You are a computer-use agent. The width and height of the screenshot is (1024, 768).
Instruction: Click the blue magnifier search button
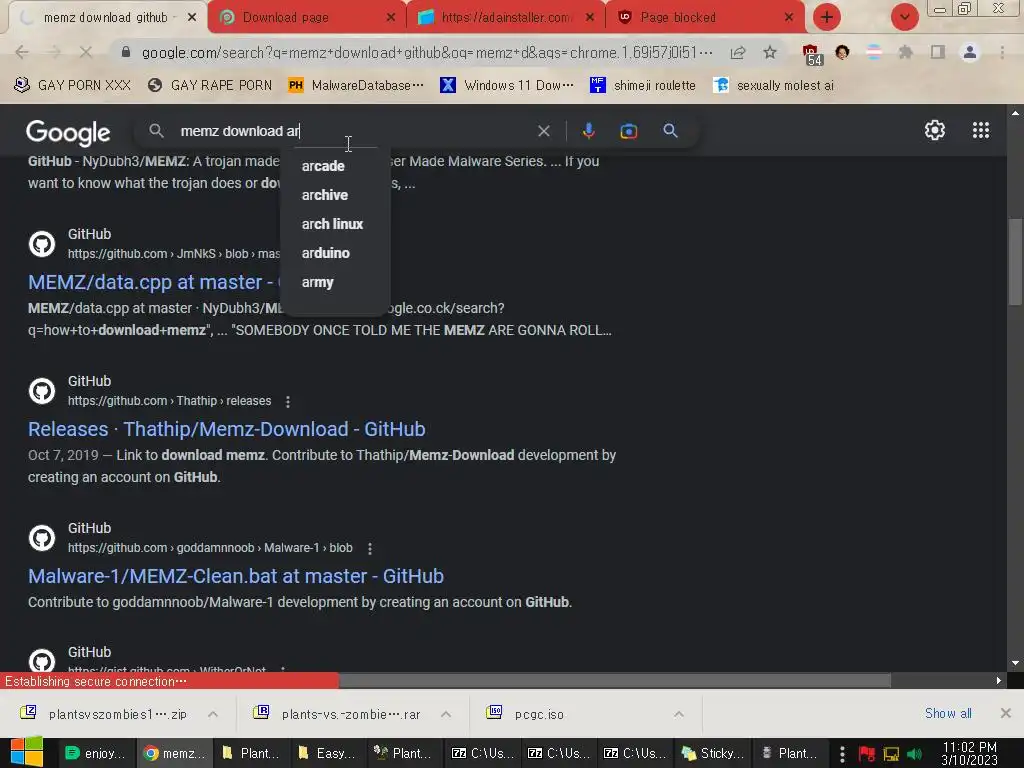coord(670,131)
